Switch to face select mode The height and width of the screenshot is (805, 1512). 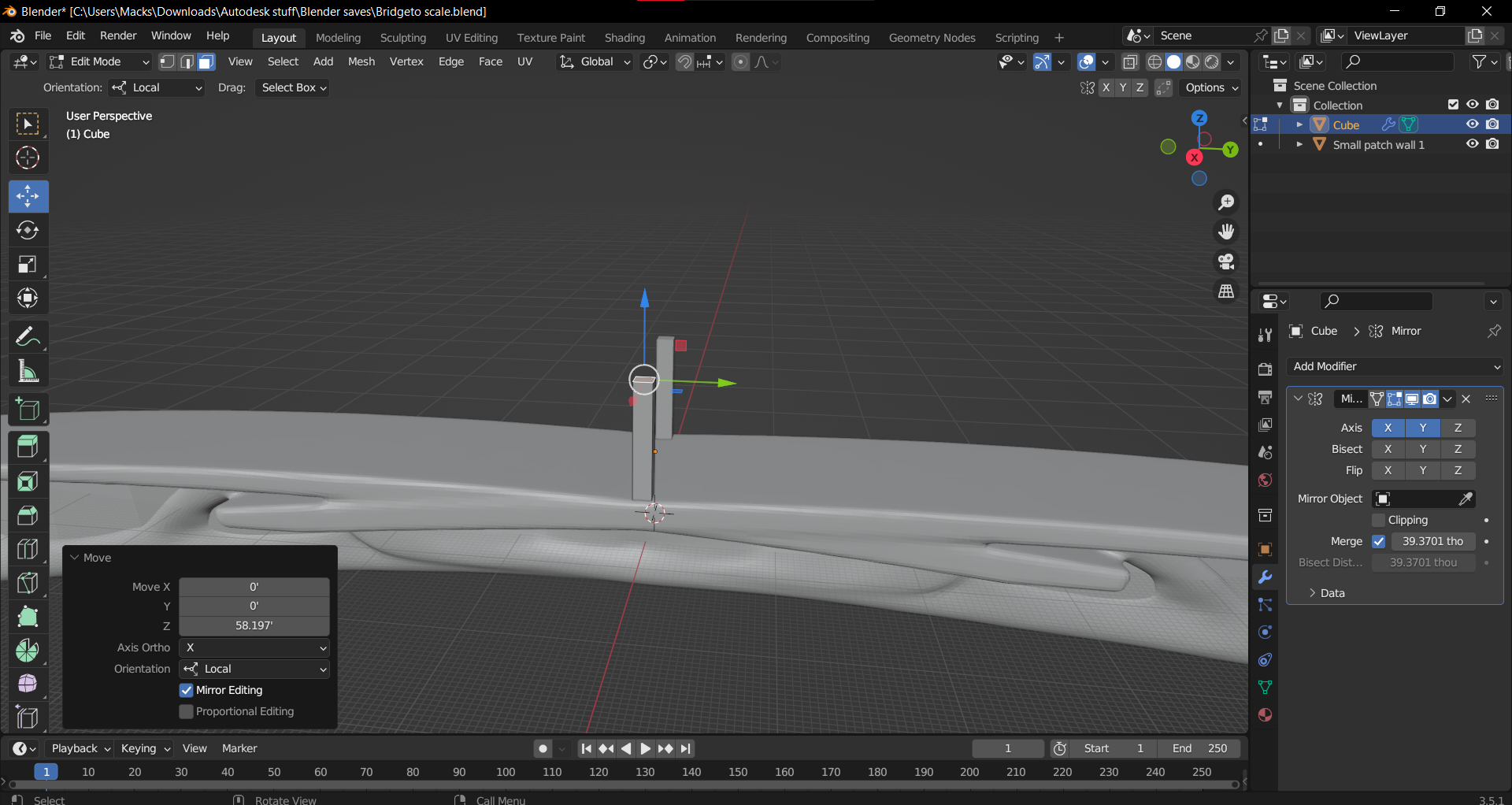tap(206, 61)
